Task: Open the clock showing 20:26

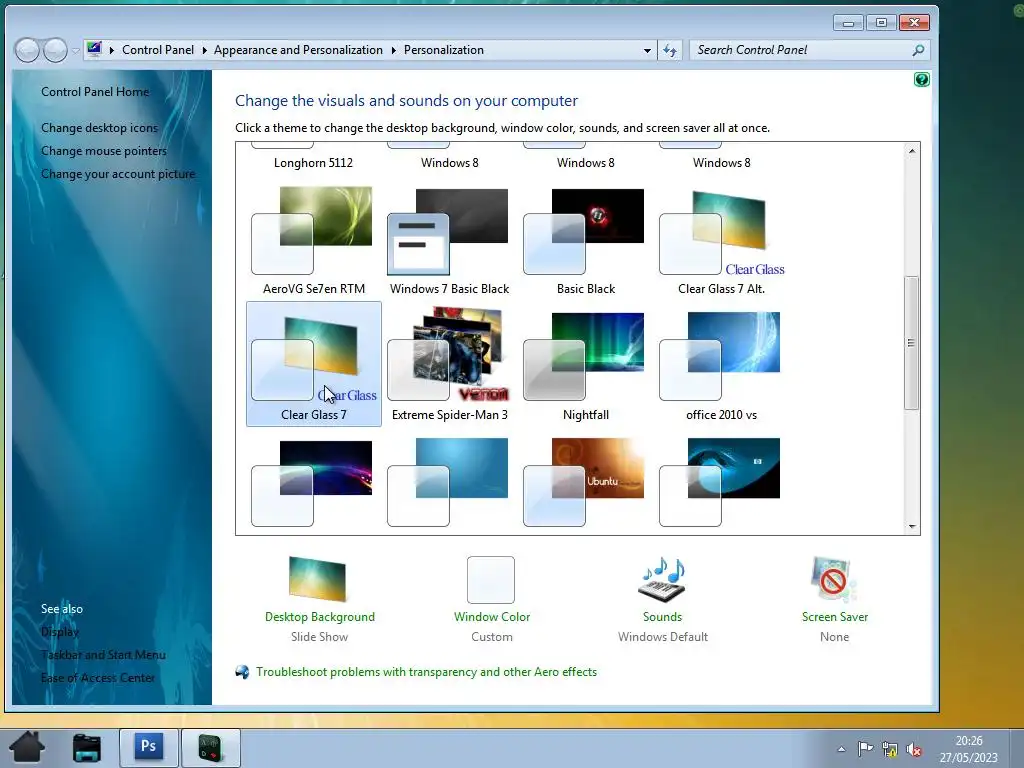Action: click(968, 749)
